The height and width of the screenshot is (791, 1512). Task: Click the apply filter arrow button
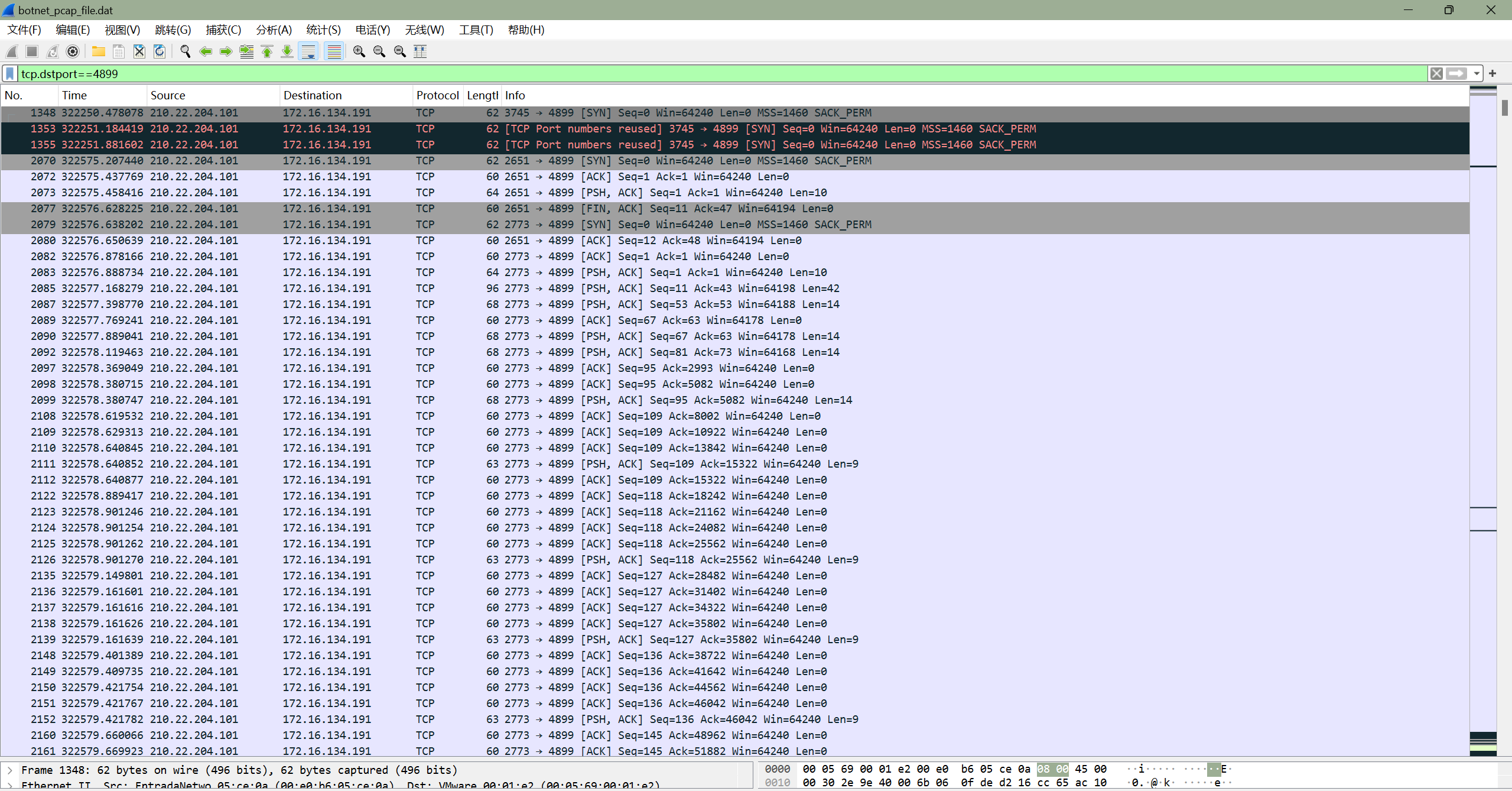click(x=1456, y=73)
